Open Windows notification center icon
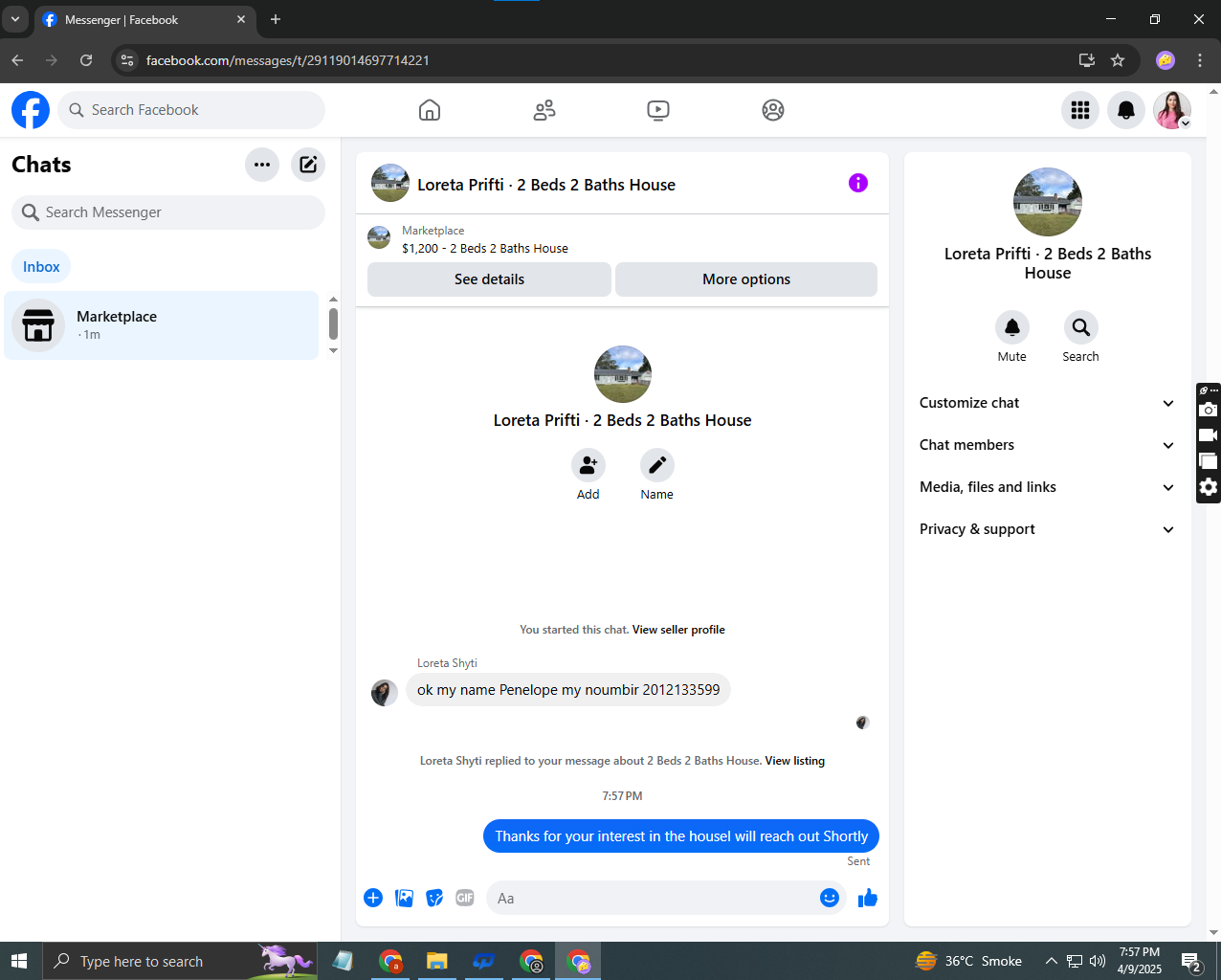Screen dimensions: 1221x980 [x=1191, y=961]
